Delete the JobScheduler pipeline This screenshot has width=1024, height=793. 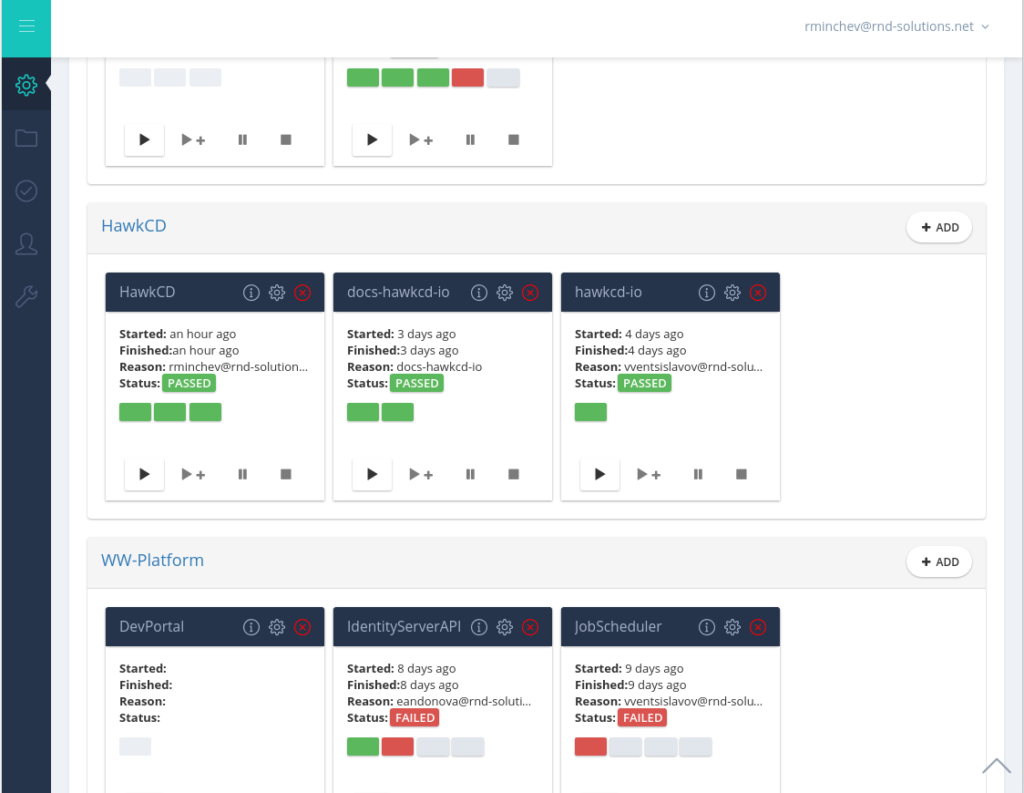tap(758, 626)
